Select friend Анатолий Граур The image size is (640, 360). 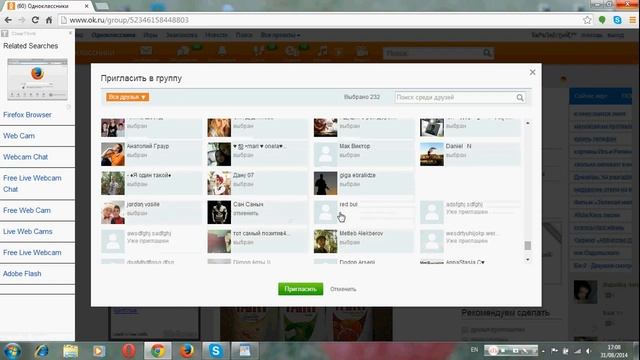[151, 154]
